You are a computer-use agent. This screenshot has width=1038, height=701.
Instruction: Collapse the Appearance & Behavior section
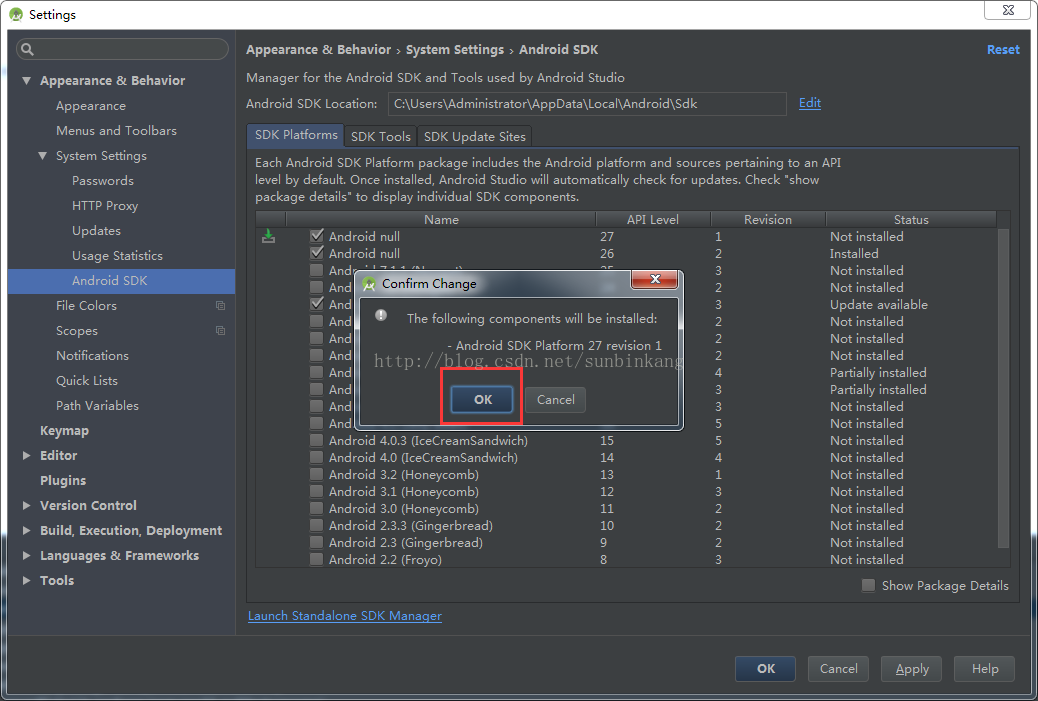coord(26,80)
